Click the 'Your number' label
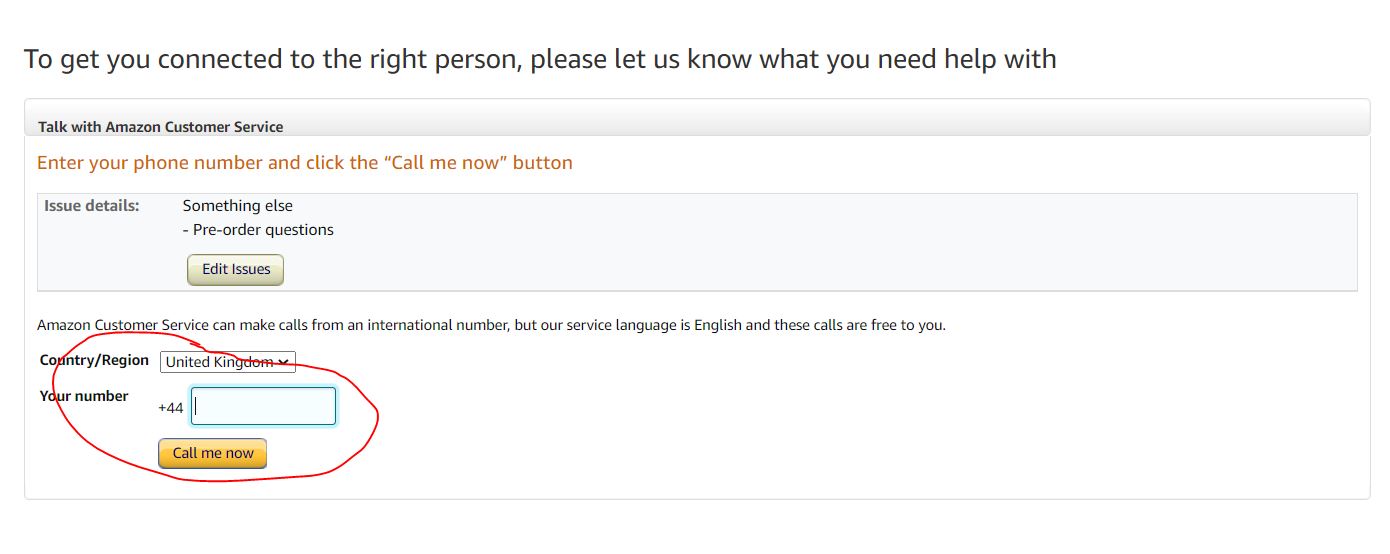The image size is (1390, 554). [x=84, y=396]
